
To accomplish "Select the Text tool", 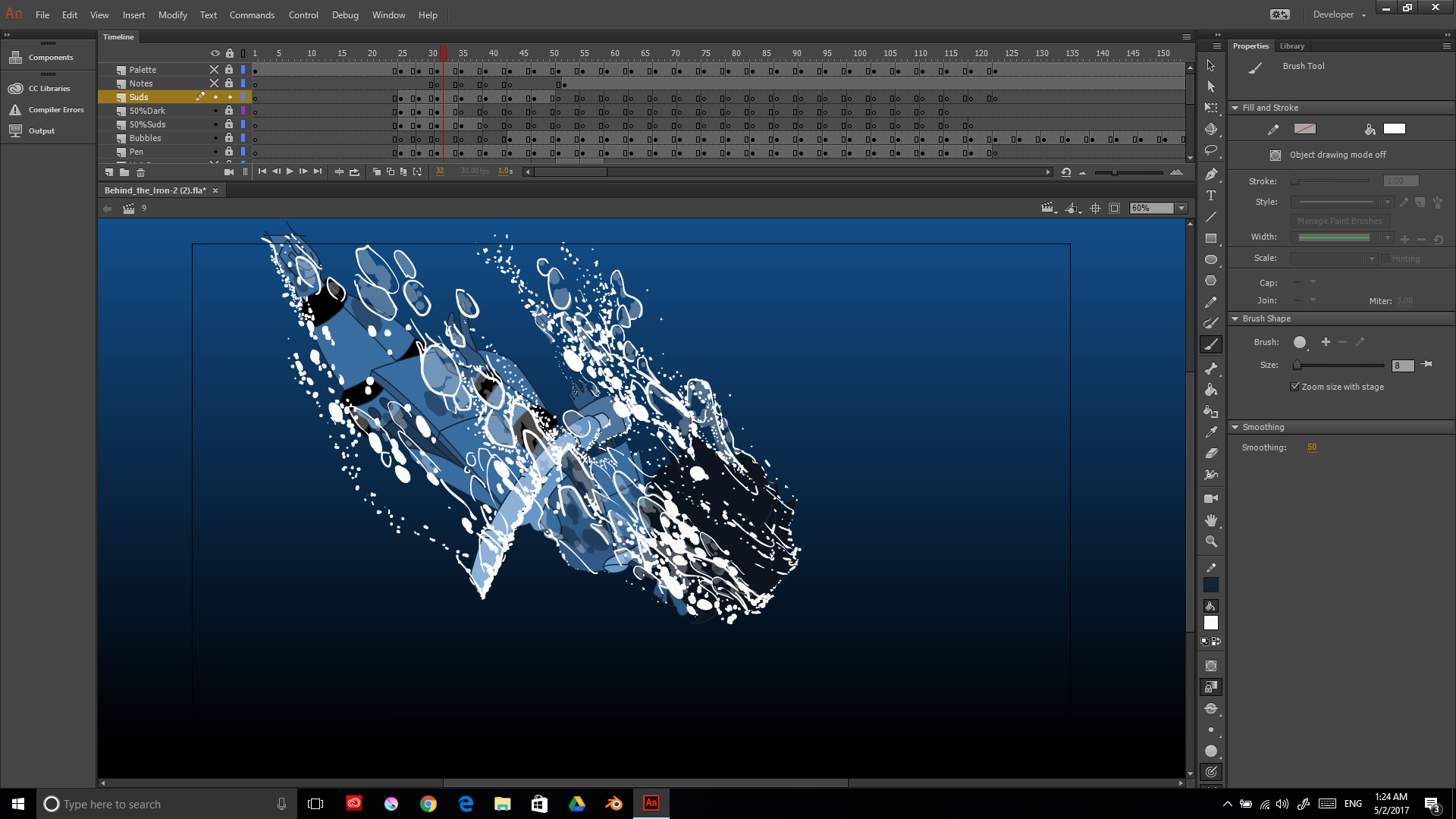I will tap(1211, 196).
